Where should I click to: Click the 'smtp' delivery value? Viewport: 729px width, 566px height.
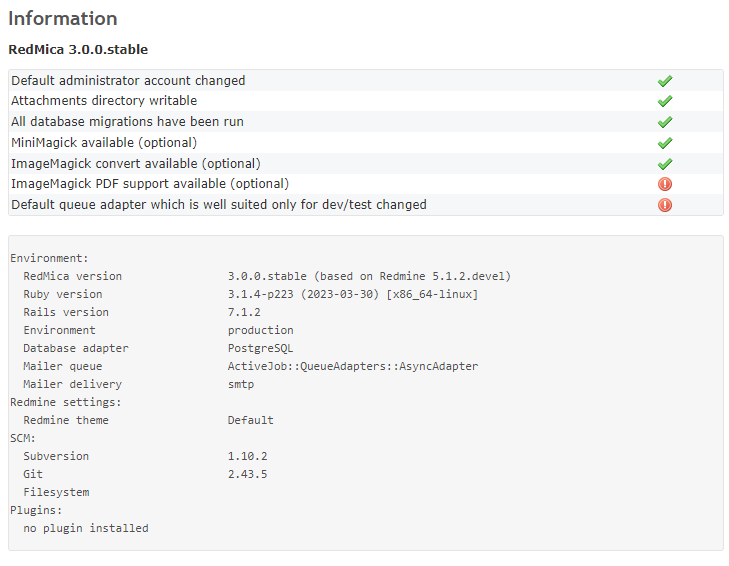click(241, 385)
